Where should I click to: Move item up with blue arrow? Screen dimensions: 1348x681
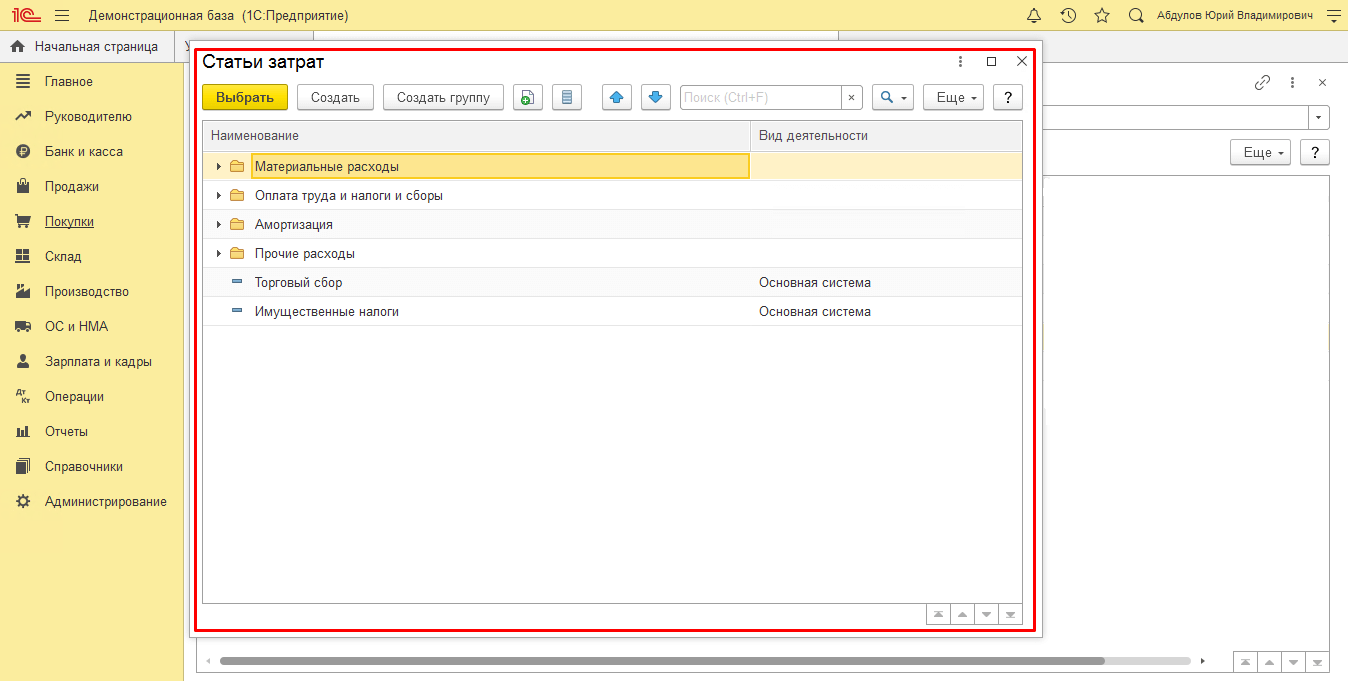[x=617, y=97]
